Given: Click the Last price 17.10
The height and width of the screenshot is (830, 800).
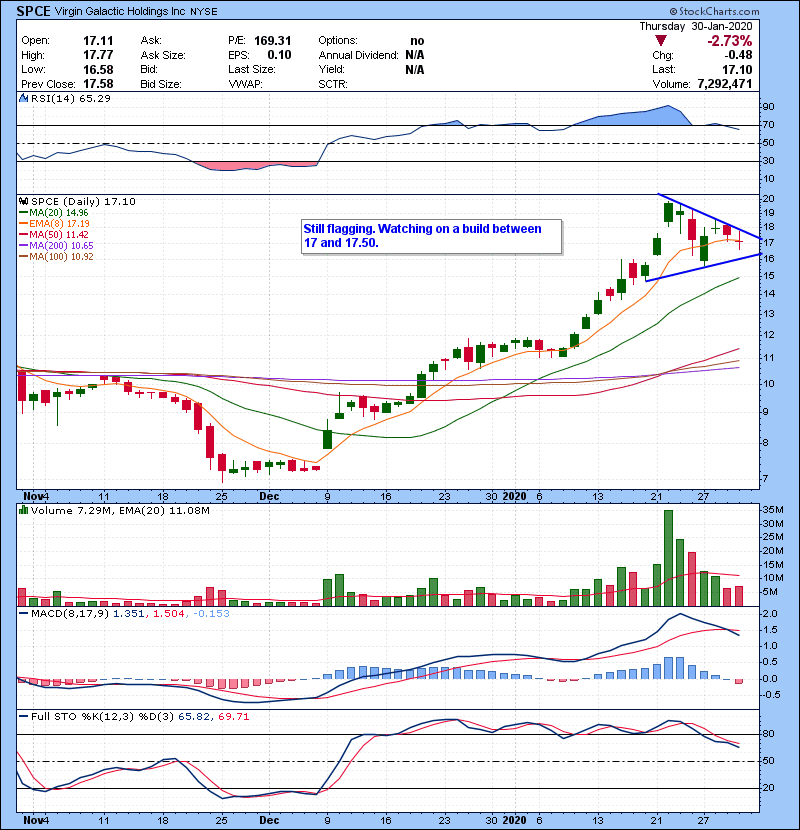Looking at the screenshot, I should click(738, 69).
